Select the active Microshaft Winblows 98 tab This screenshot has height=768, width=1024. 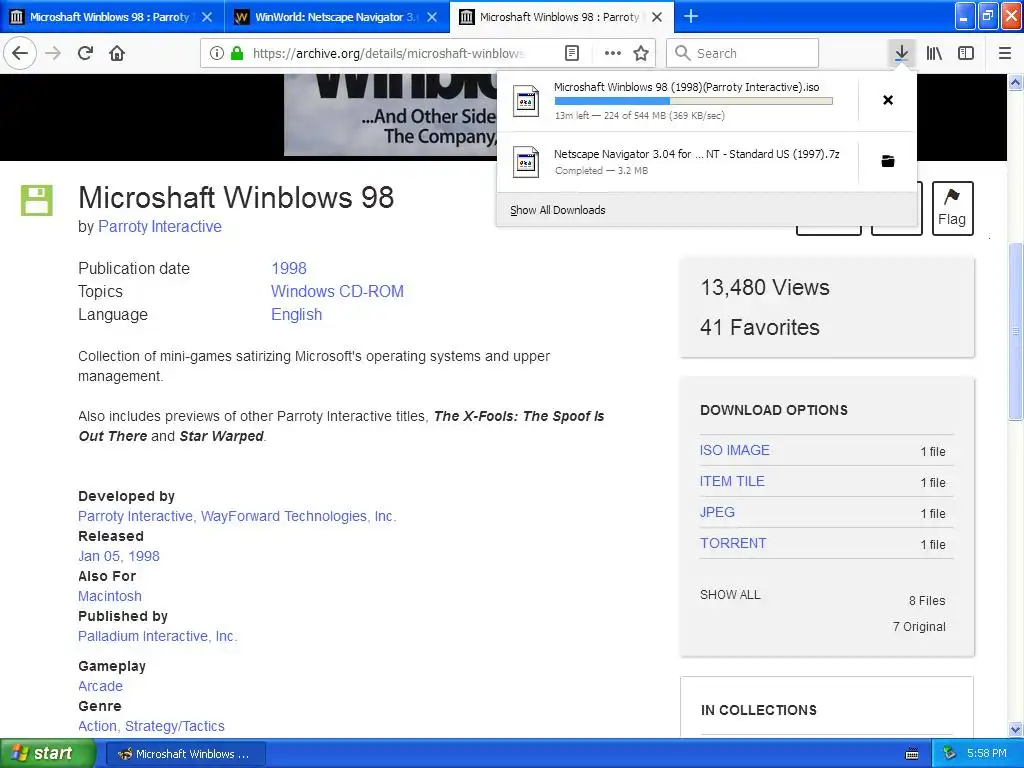pyautogui.click(x=562, y=17)
